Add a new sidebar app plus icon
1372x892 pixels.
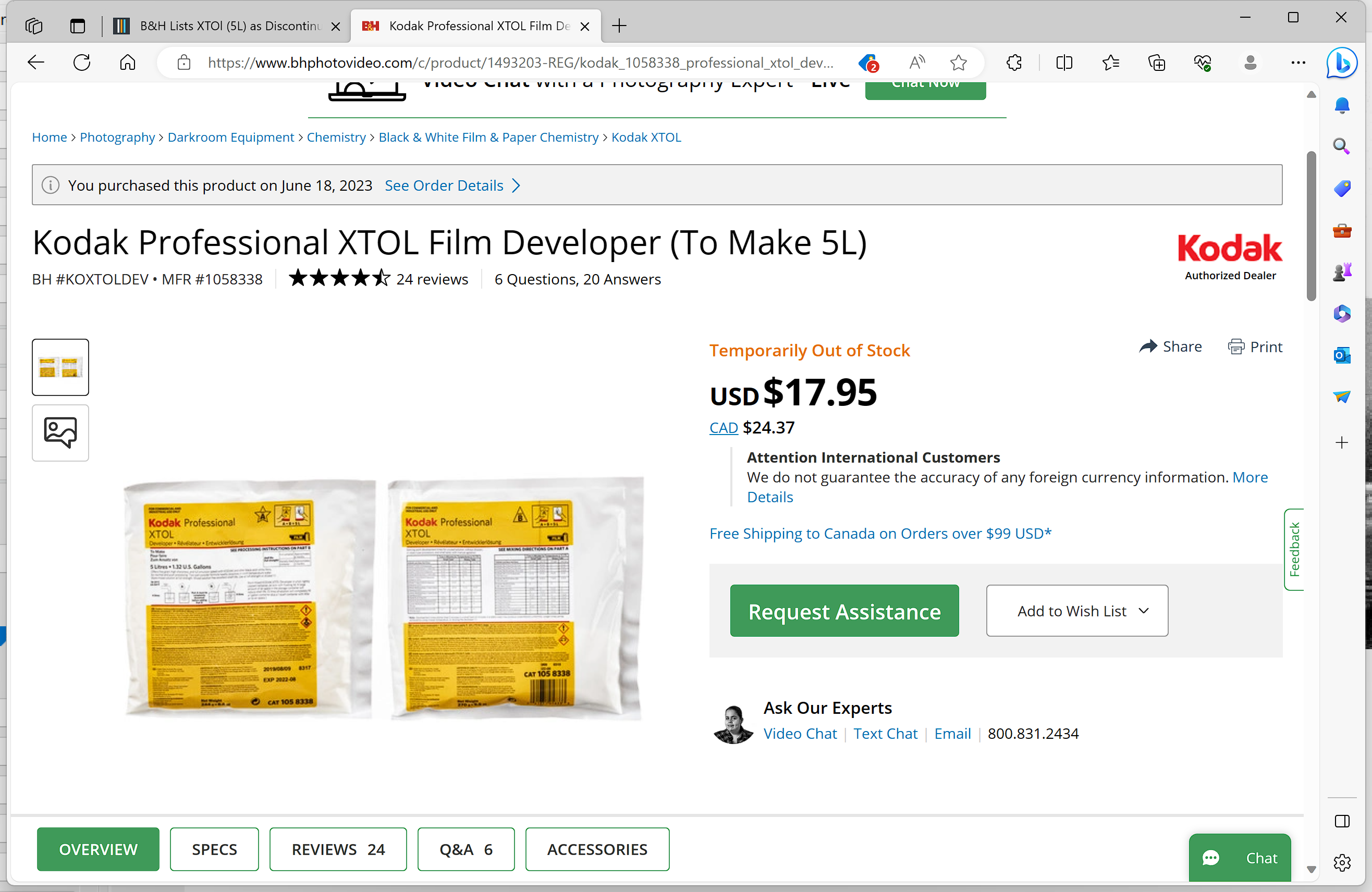(x=1342, y=442)
